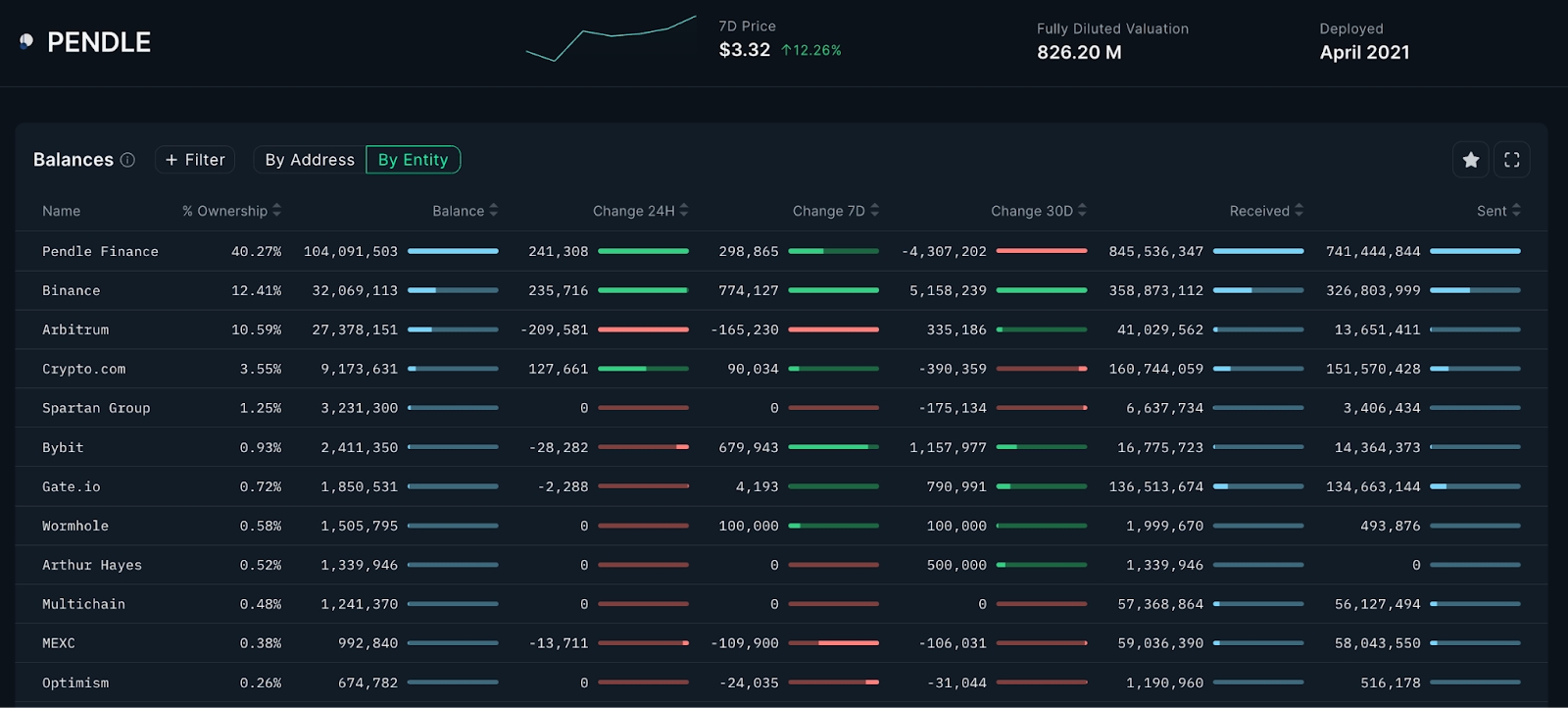Open the Filter button

pyautogui.click(x=195, y=160)
